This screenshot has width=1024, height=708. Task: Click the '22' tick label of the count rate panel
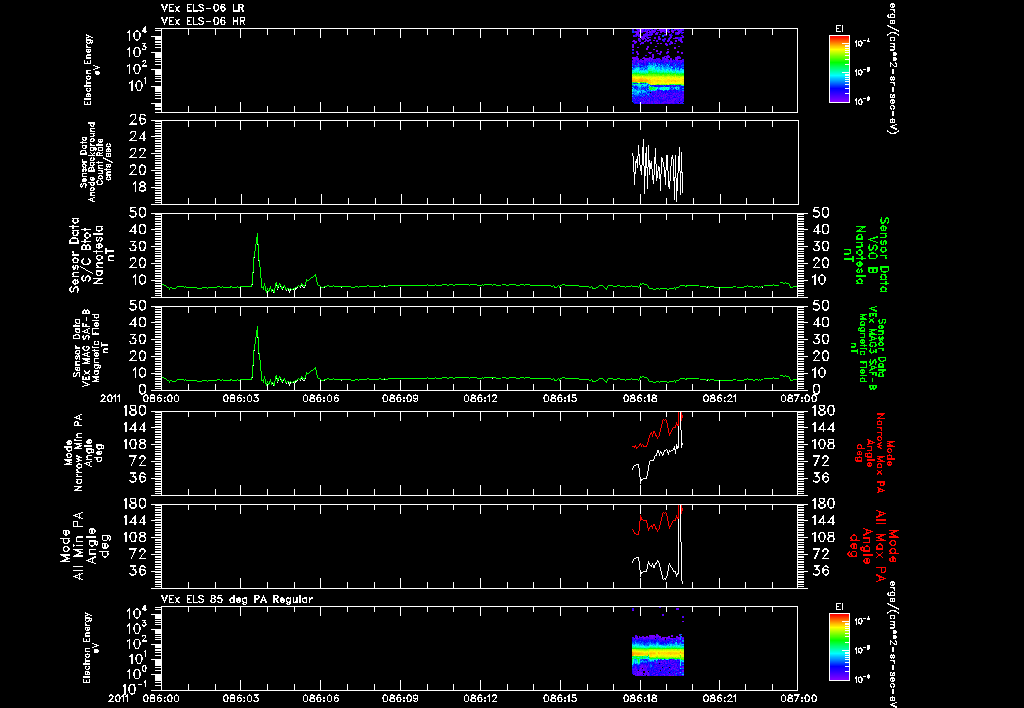pos(138,153)
